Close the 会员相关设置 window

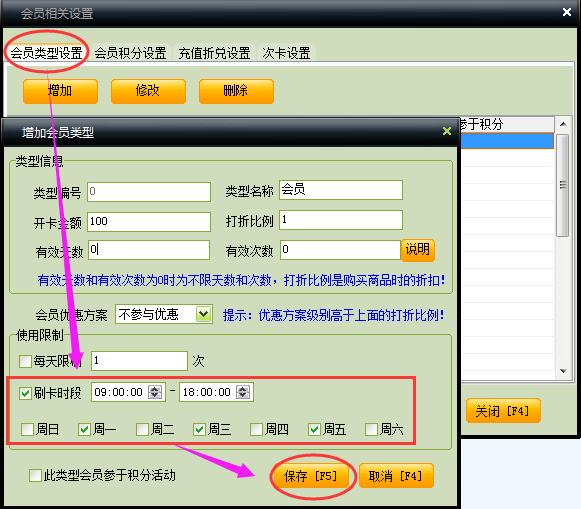click(x=567, y=12)
